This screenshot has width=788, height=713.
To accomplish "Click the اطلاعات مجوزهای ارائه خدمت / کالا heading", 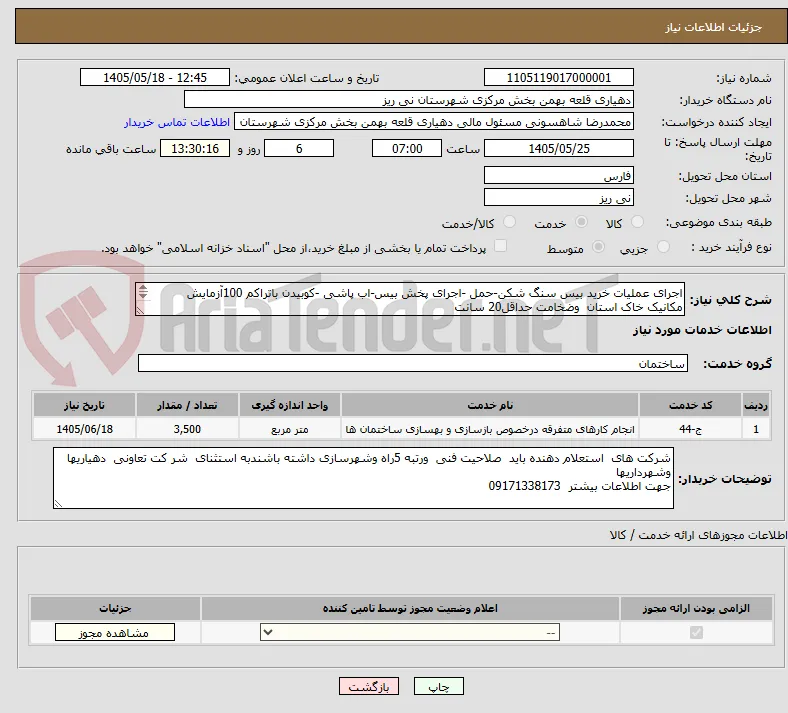I will pos(698,536).
